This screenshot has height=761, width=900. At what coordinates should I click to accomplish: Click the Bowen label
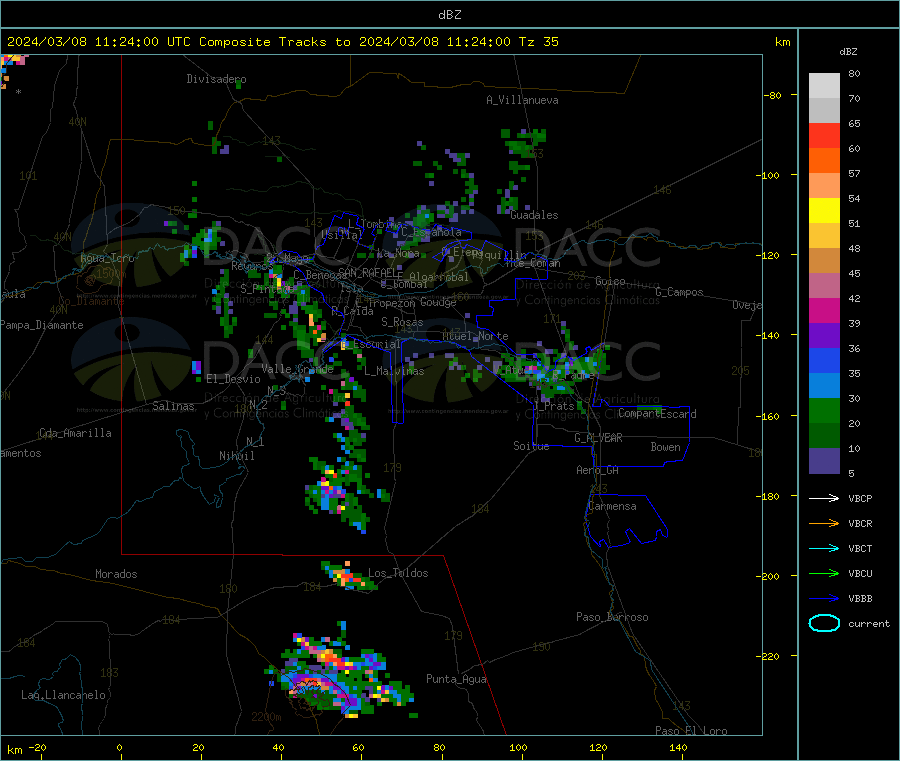(x=665, y=447)
